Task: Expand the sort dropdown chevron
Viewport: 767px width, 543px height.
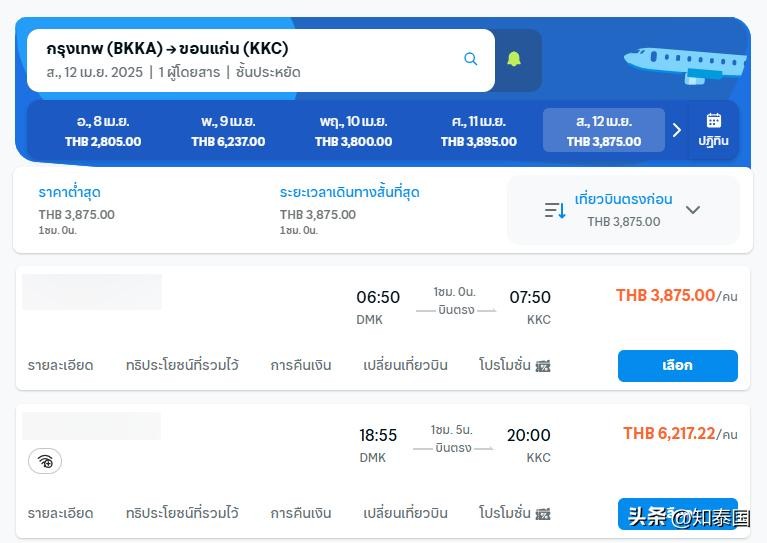Action: tap(693, 210)
